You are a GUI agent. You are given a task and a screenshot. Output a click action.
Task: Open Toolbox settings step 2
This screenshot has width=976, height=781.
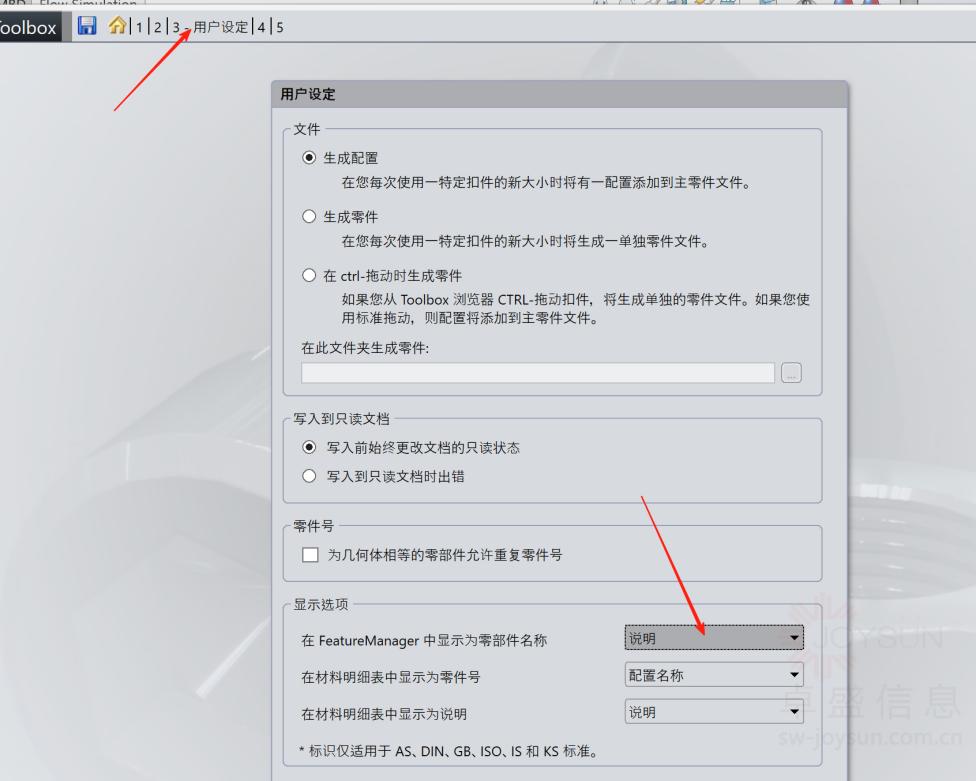click(157, 28)
